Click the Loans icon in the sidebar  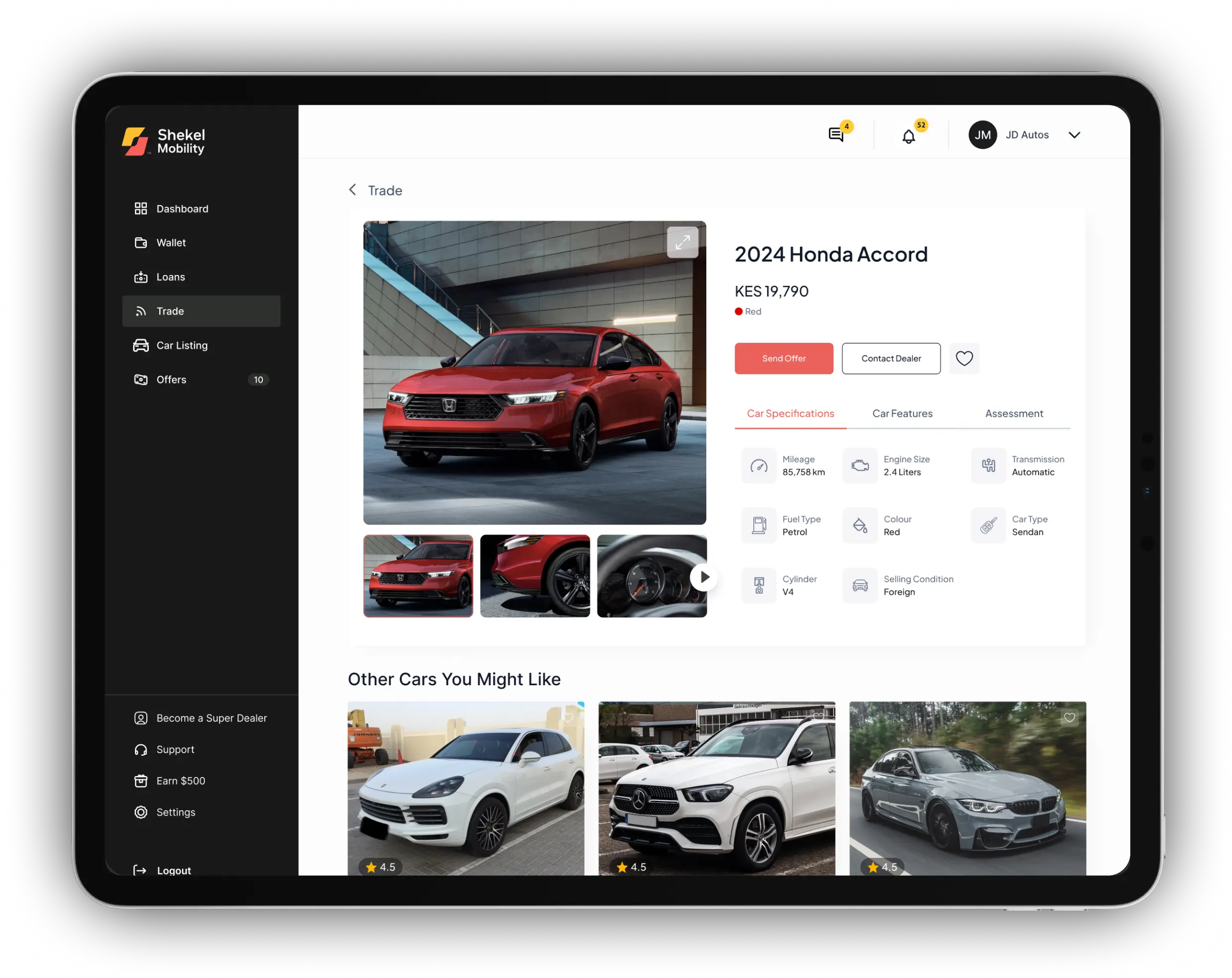(140, 277)
